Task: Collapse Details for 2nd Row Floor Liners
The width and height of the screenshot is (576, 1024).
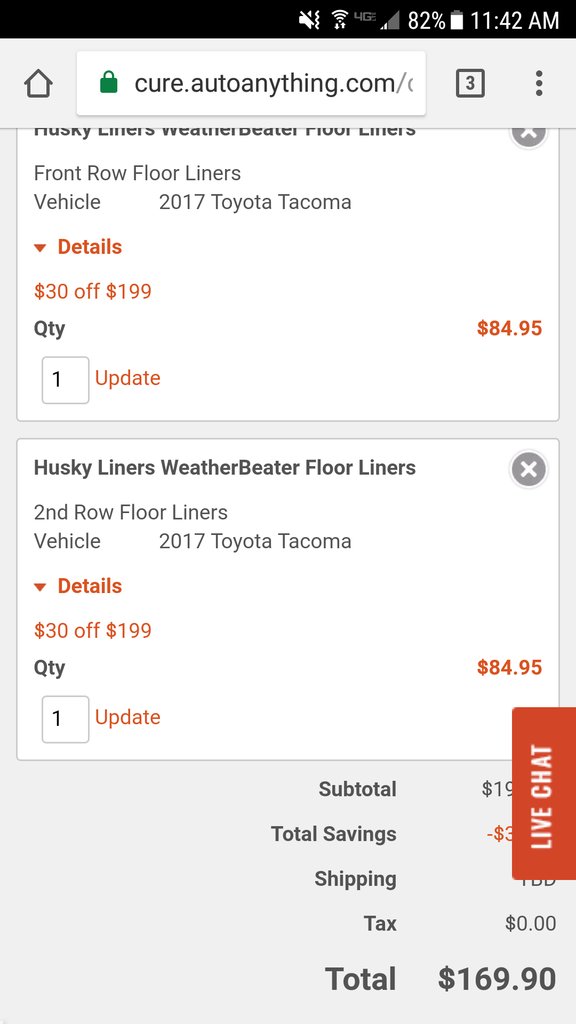Action: (x=78, y=586)
